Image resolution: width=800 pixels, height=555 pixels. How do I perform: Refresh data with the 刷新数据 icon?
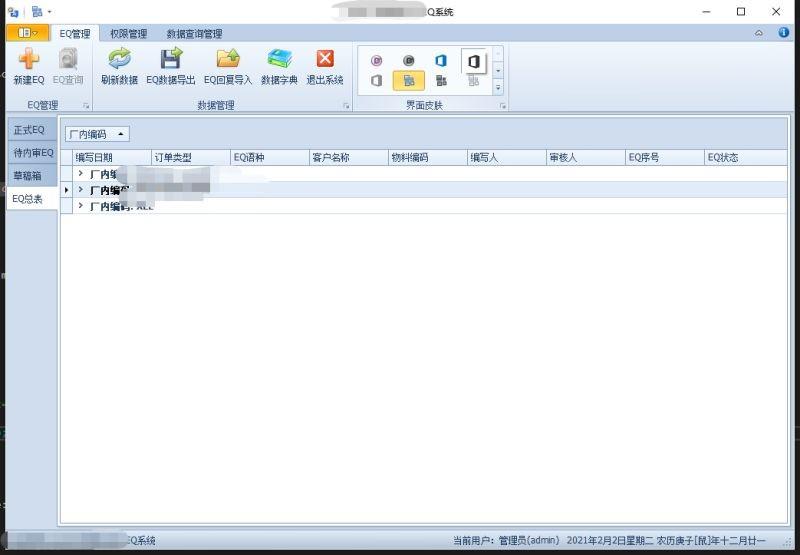[119, 62]
